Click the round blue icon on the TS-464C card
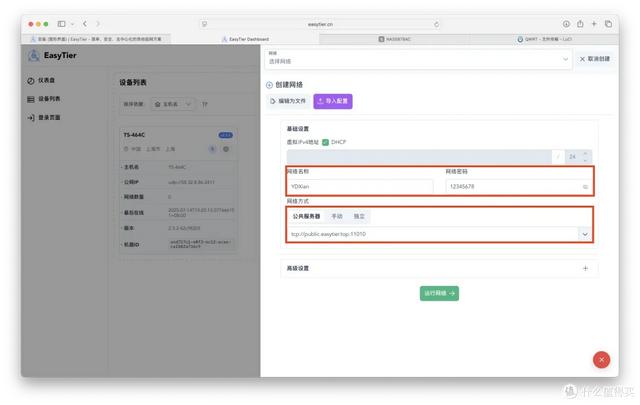The image size is (640, 405). click(212, 149)
